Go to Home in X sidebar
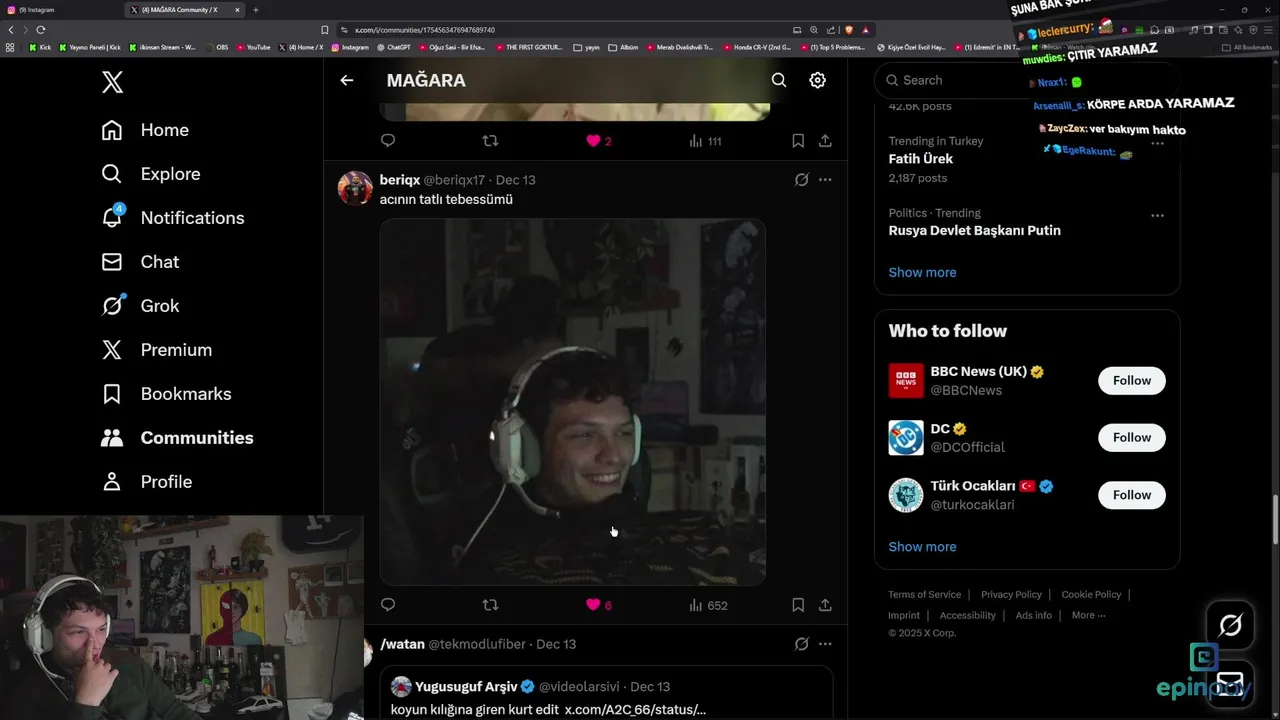Viewport: 1280px width, 720px height. pyautogui.click(x=145, y=130)
